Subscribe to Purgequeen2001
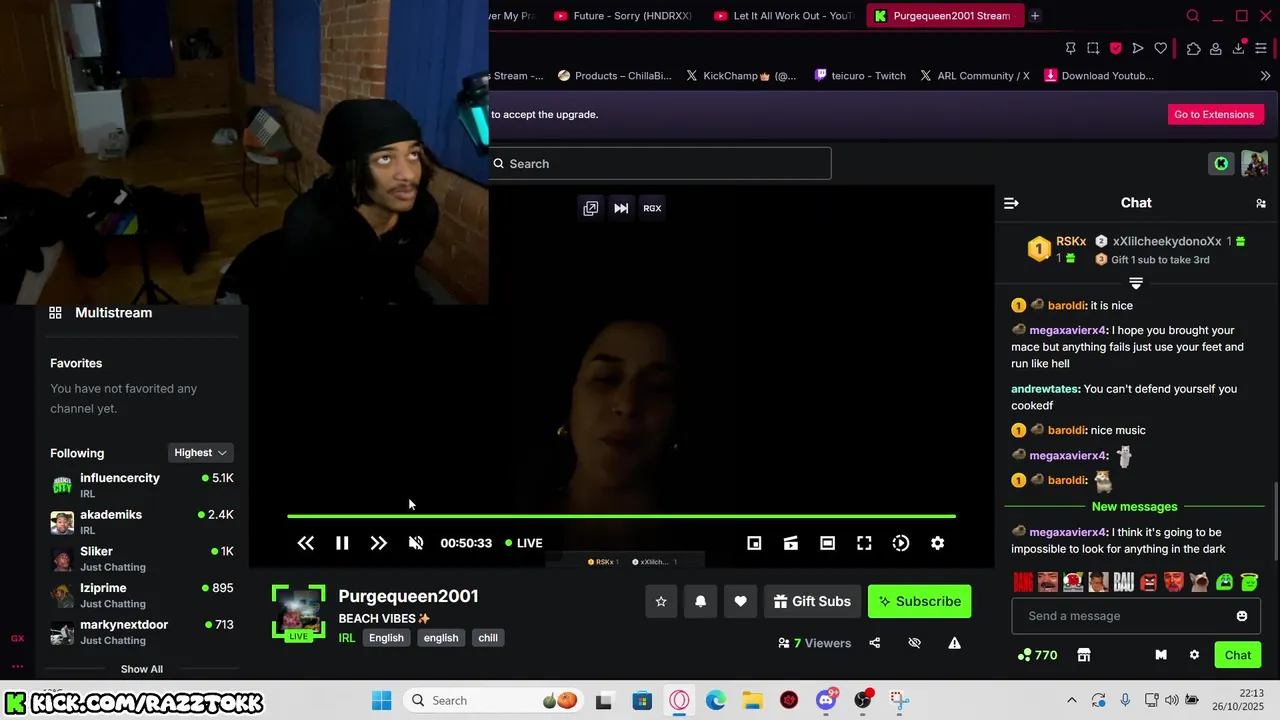Screen dimensions: 1280x720 point(919,601)
